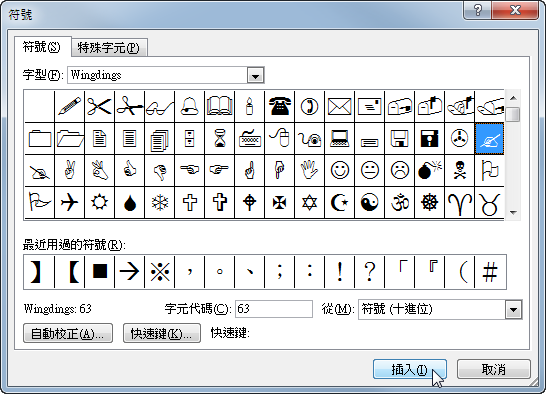The width and height of the screenshot is (546, 394).
Task: Choose the recent colon symbol
Action: [309, 272]
